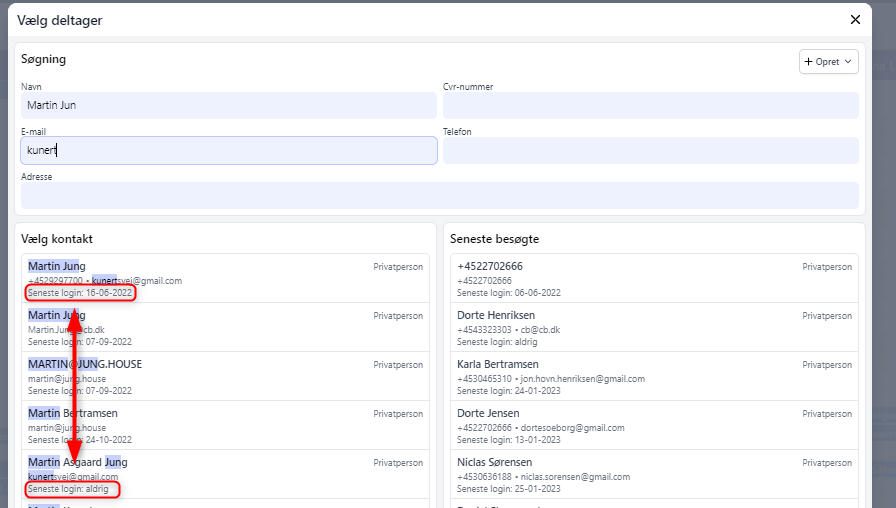Select Niclas Sørensen from recent visits
Image resolution: width=896 pixels, height=508 pixels.
(x=654, y=474)
